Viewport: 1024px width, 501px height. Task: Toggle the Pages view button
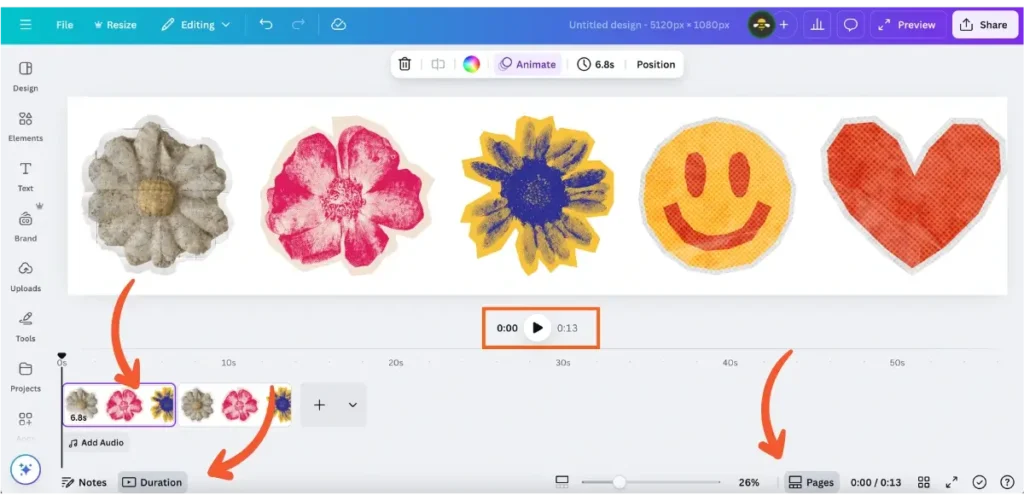coord(811,482)
